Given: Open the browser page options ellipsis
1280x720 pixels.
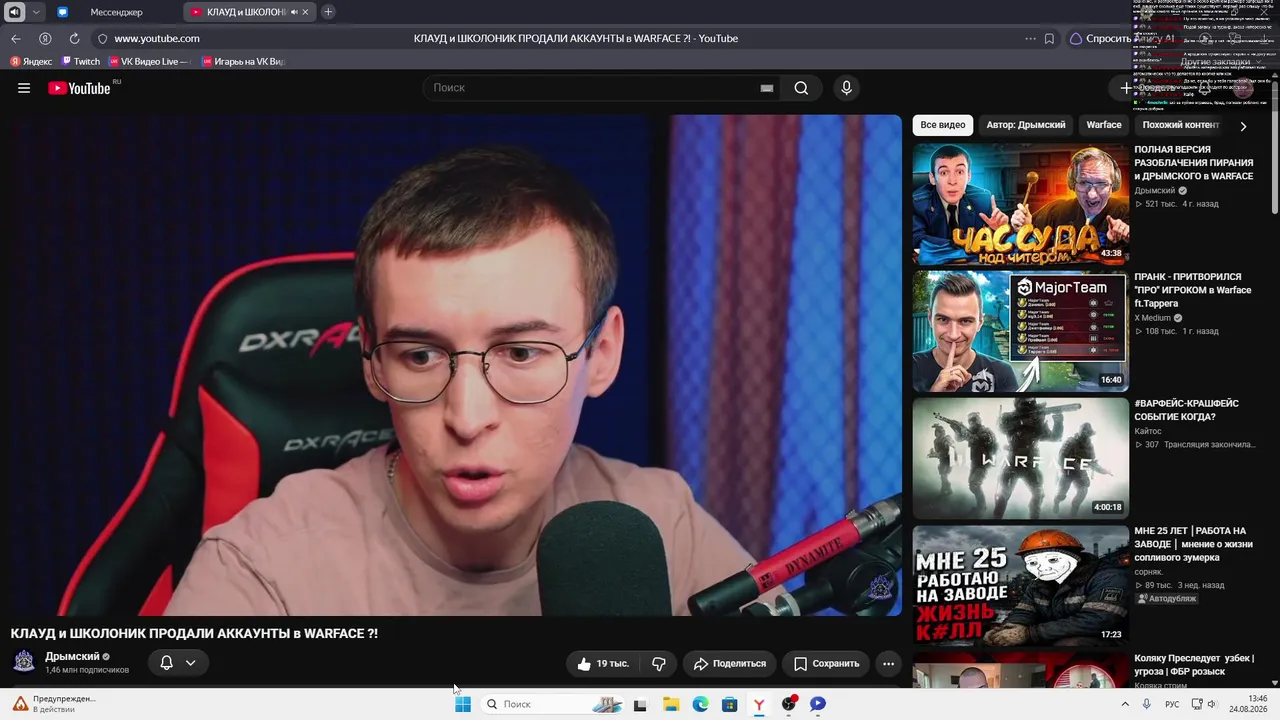Looking at the screenshot, I should point(1030,39).
